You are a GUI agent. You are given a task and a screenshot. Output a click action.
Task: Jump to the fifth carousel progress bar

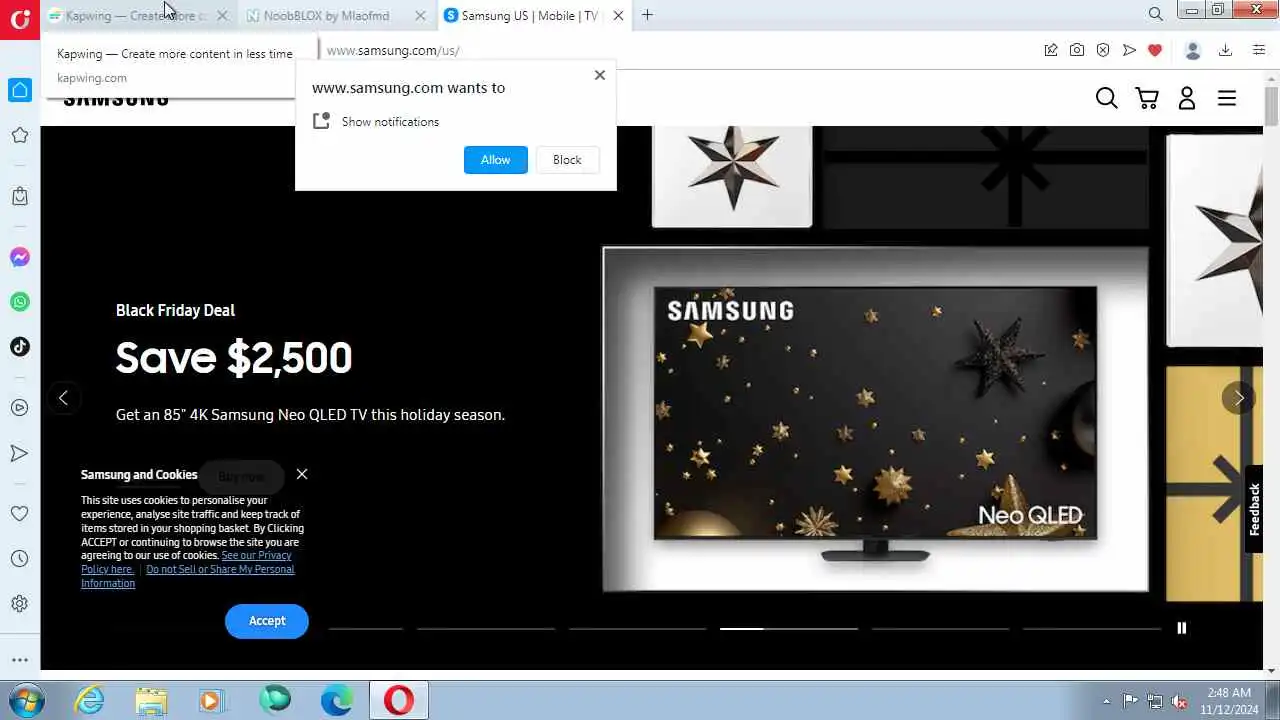click(940, 629)
